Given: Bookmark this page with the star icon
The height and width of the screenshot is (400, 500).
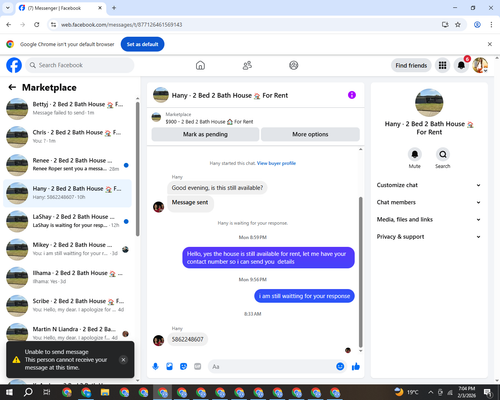Looking at the screenshot, I should pos(458,25).
